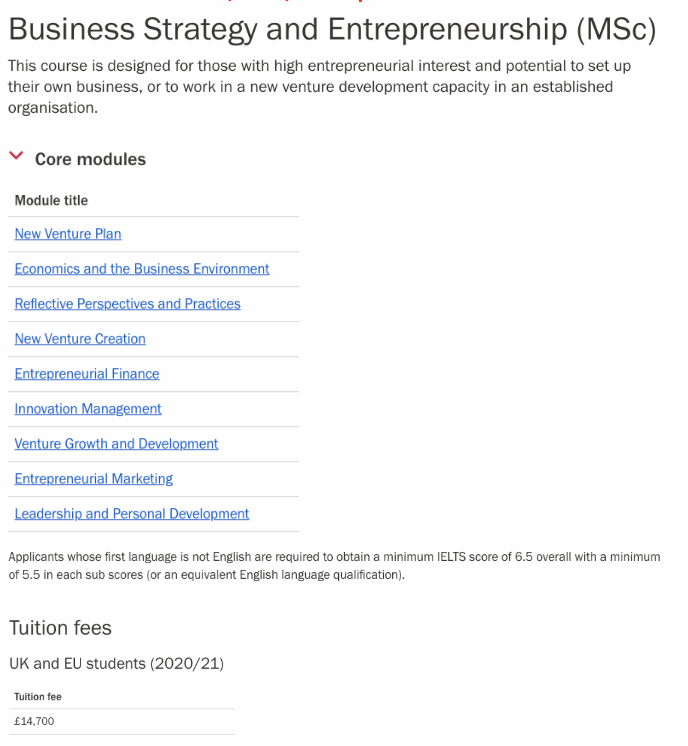Open Leadership and Personal Development link

(x=132, y=514)
